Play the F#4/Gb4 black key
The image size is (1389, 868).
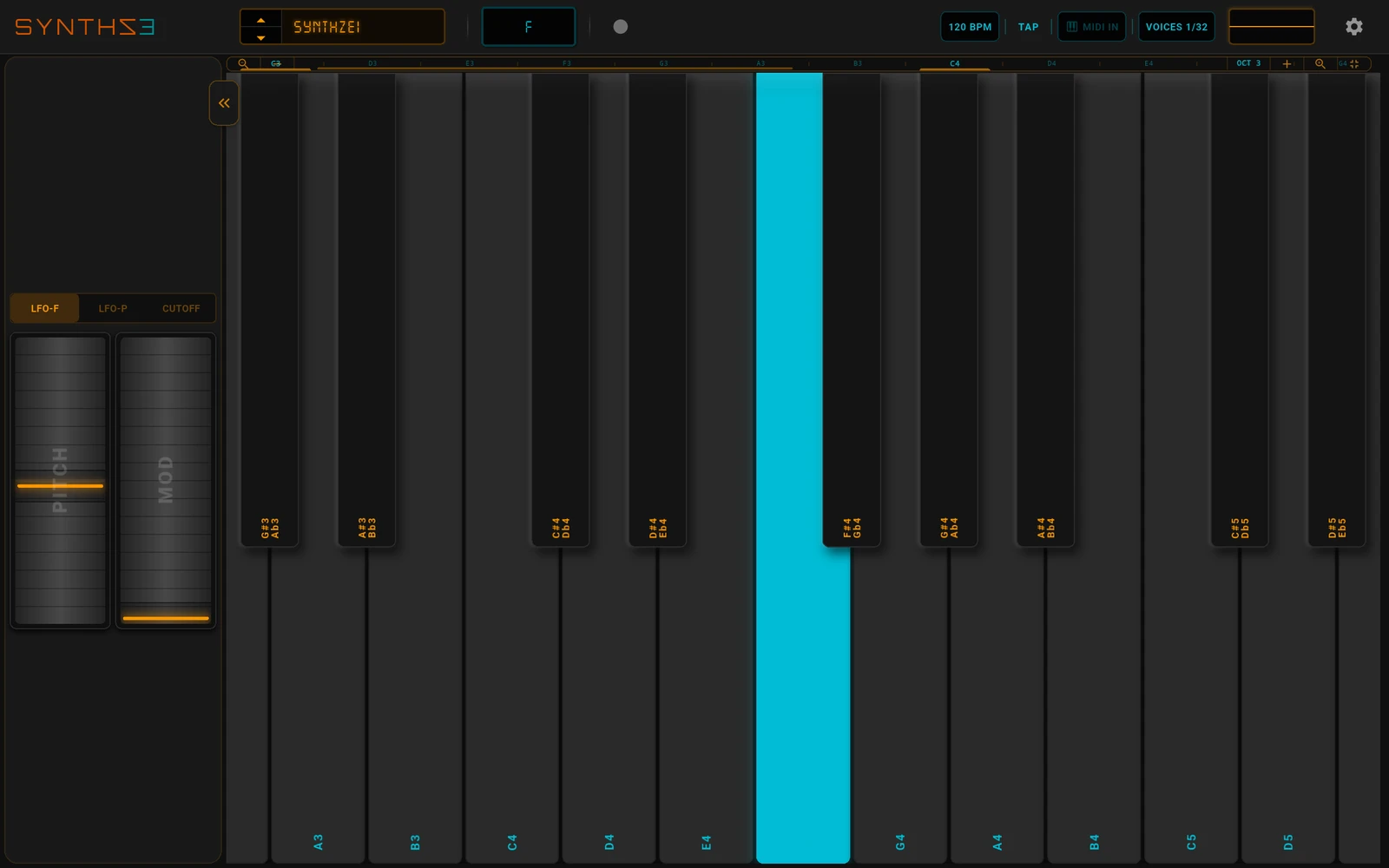coord(852,310)
